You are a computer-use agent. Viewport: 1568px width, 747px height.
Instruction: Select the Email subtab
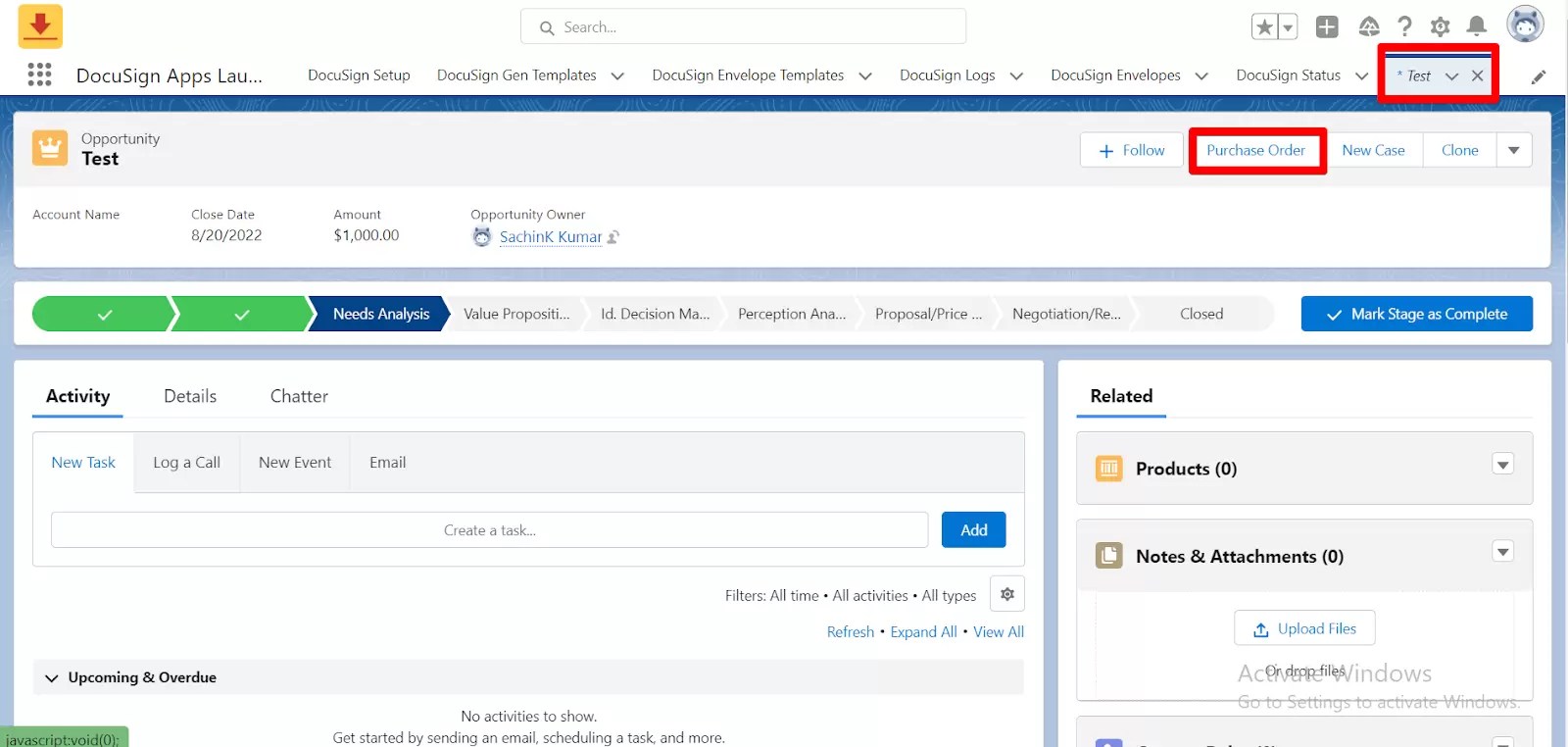click(387, 462)
